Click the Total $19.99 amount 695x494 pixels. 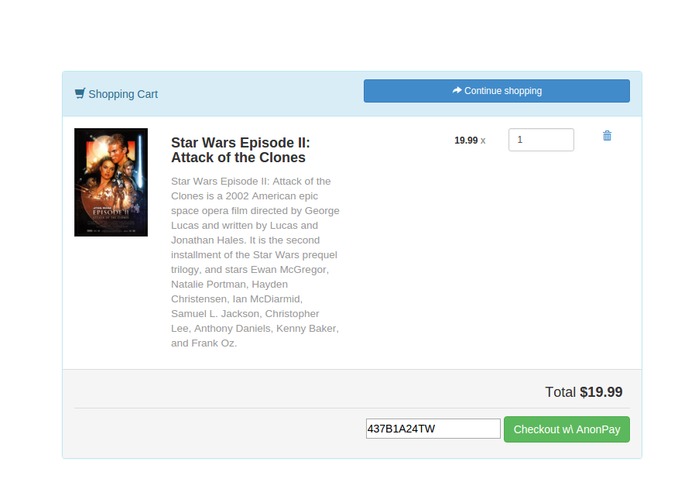[601, 392]
